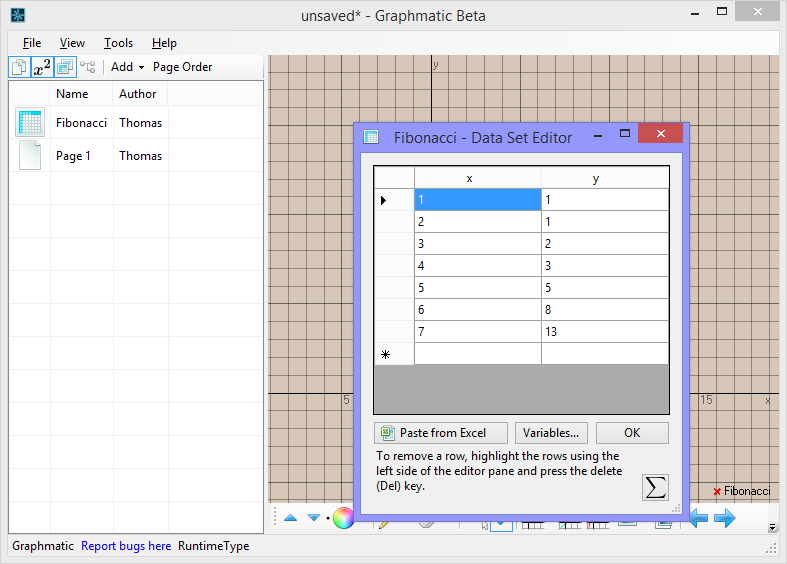Viewport: 787px width, 564px height.
Task: Click the grayed-out node tree icon
Action: pyautogui.click(x=88, y=67)
